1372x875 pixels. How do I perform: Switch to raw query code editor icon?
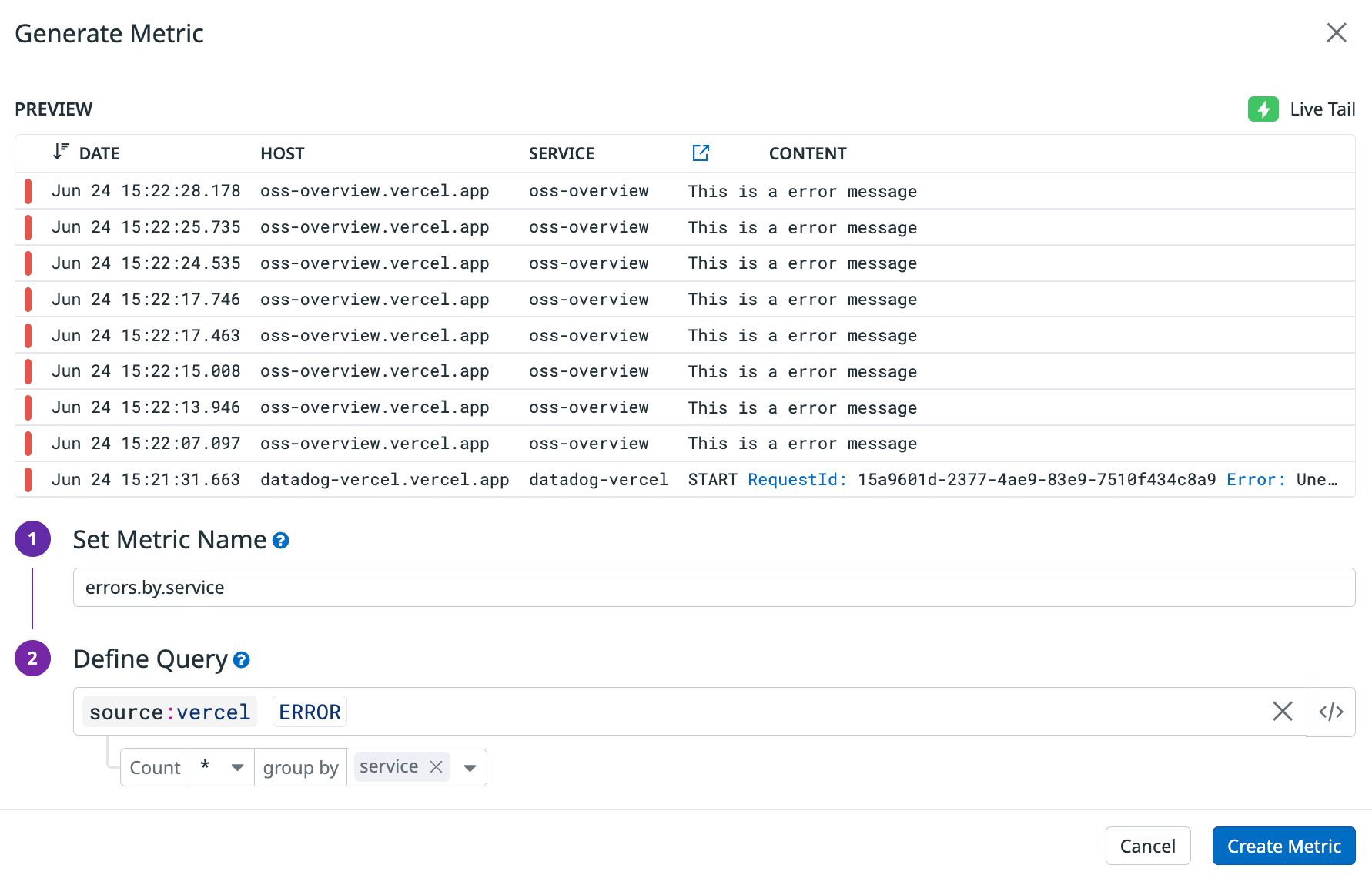pos(1330,712)
